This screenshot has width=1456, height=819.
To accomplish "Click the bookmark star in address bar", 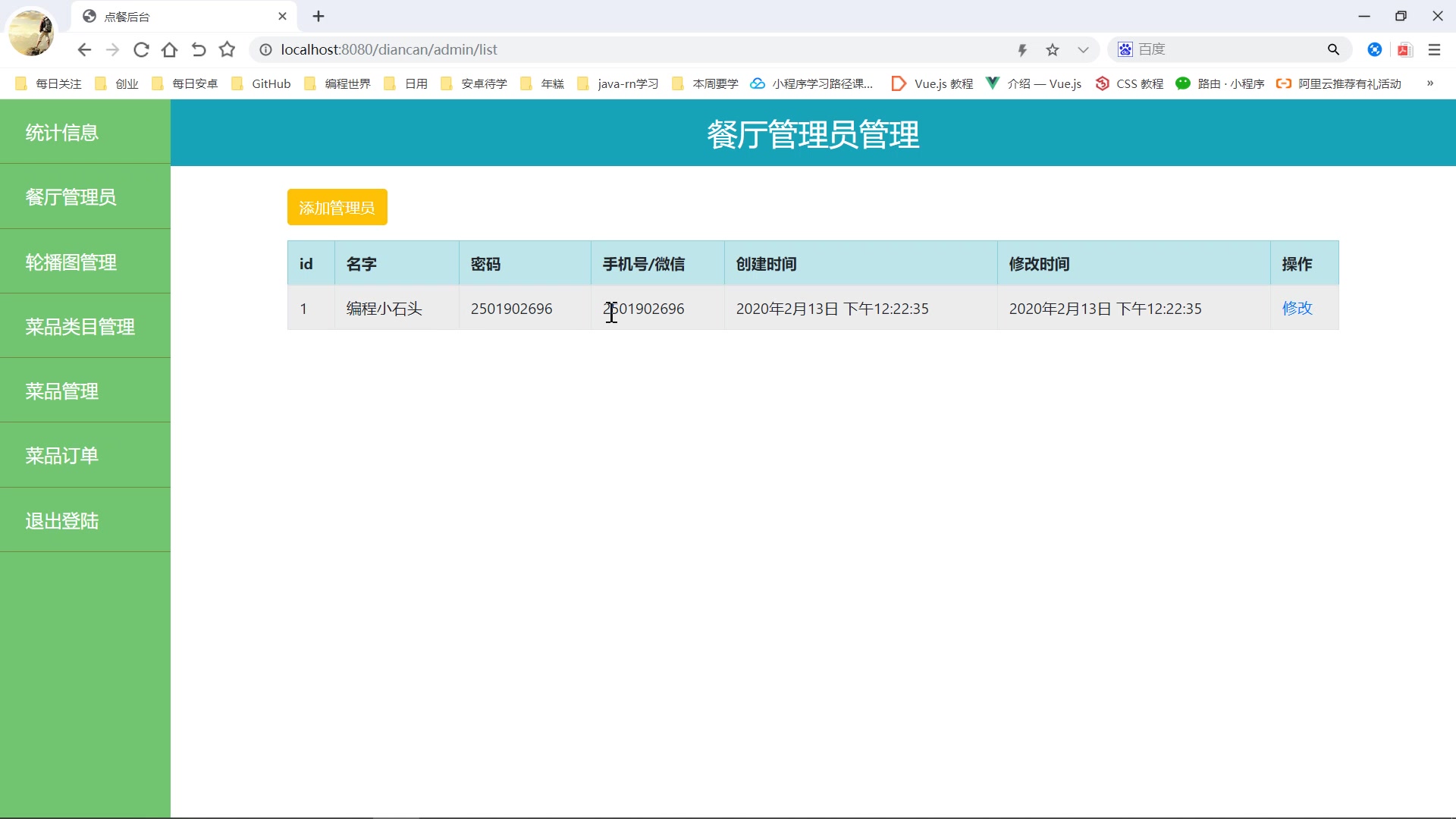I will [1053, 50].
